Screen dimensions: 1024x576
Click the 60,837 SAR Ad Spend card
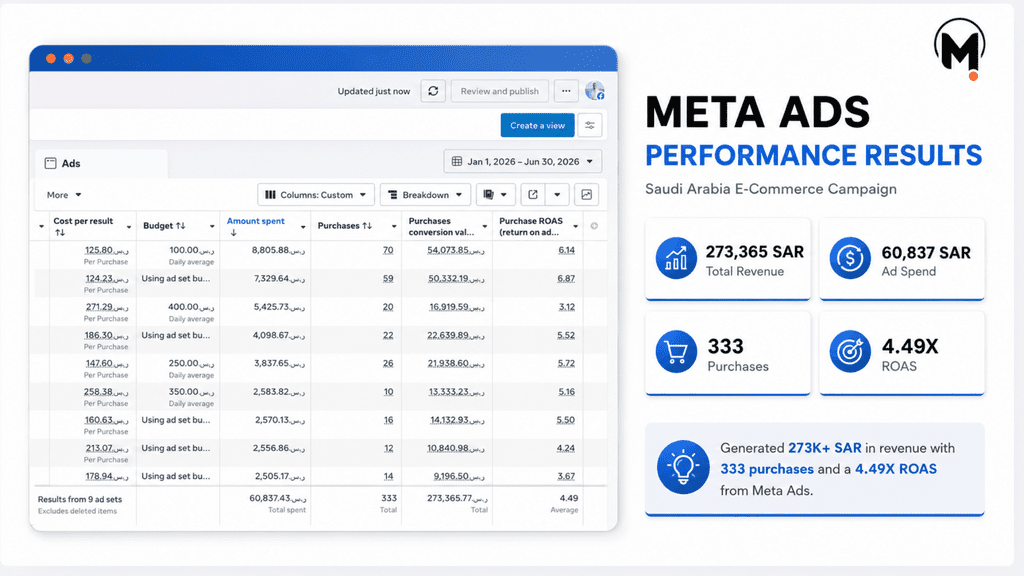[902, 259]
